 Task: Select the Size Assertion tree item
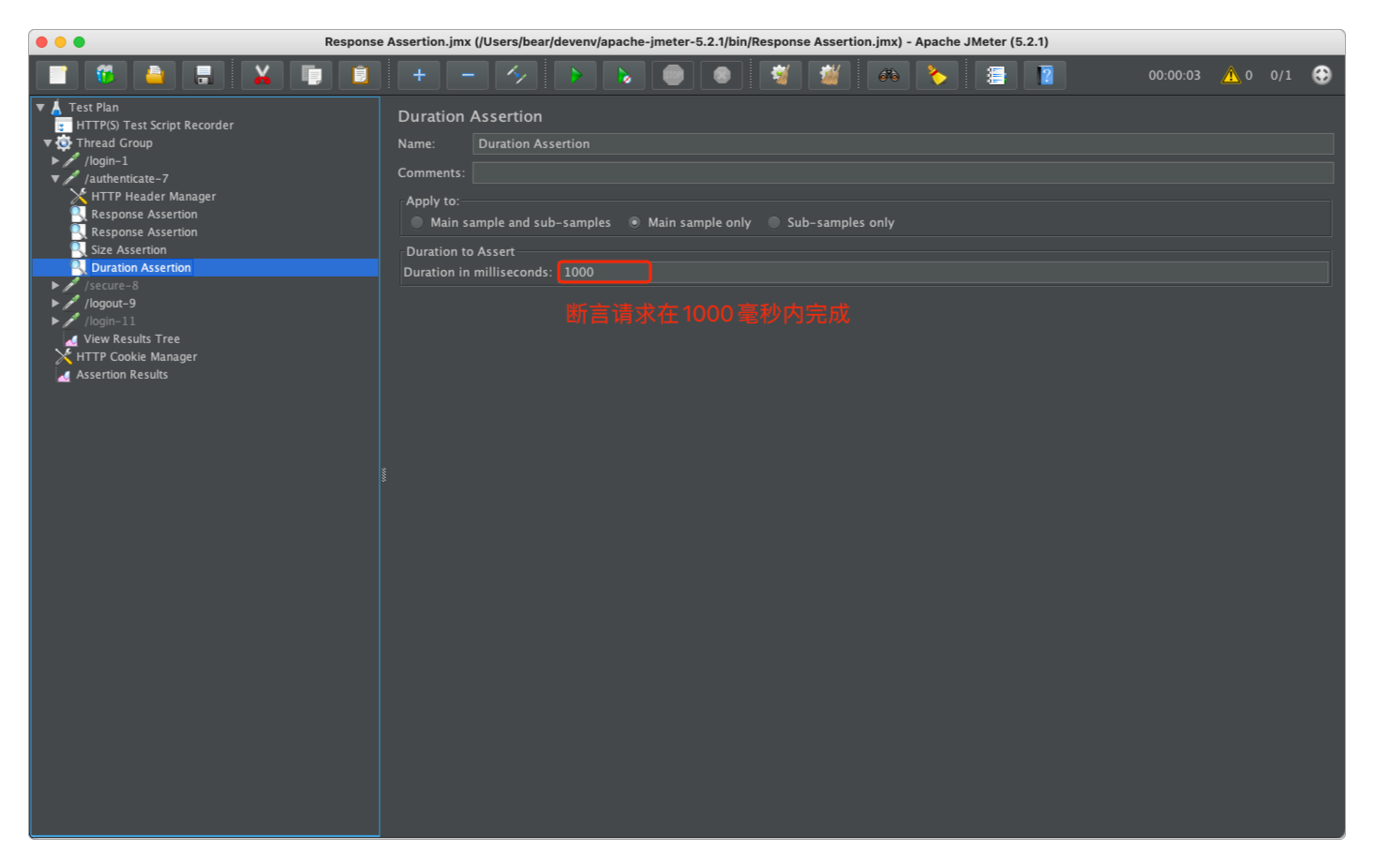[x=128, y=249]
